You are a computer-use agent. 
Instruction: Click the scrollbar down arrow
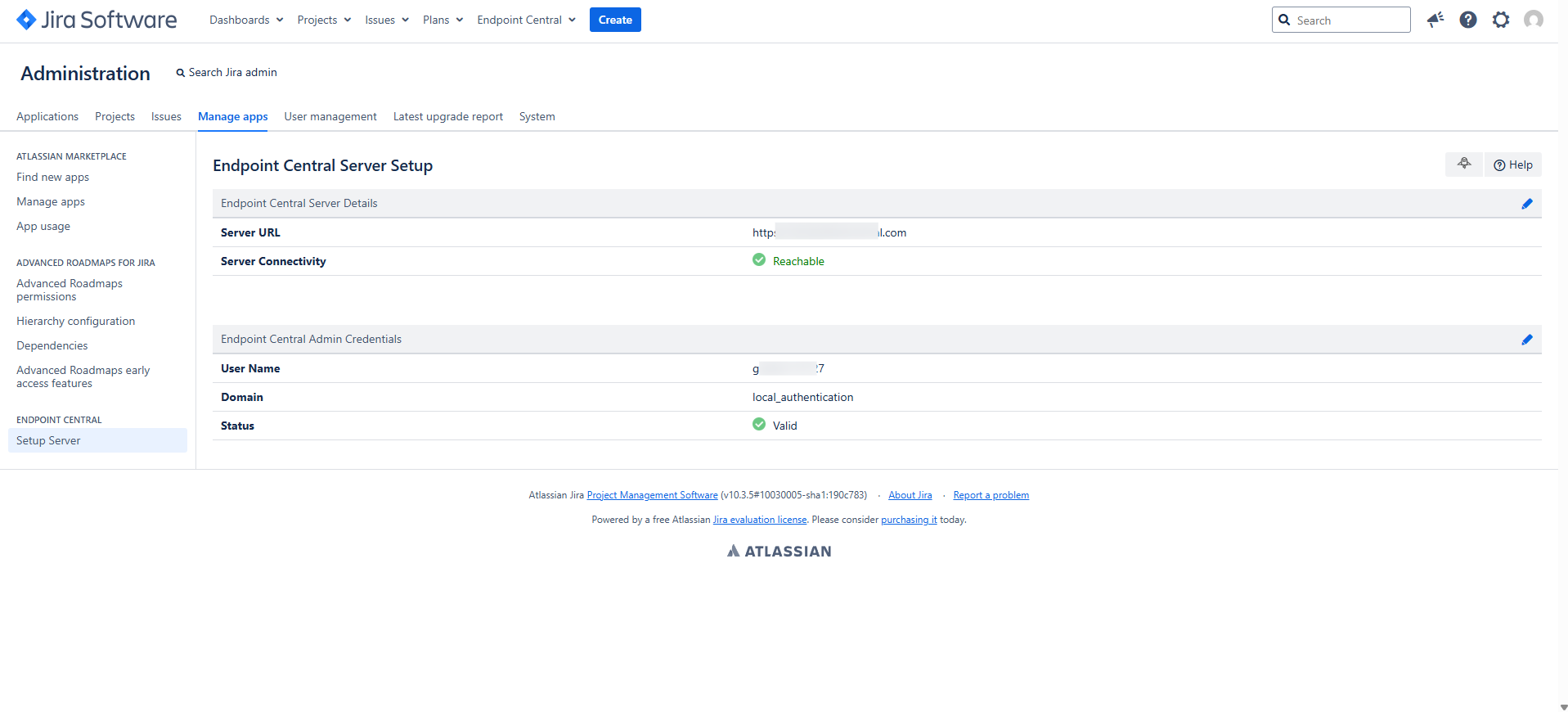pos(1563,706)
